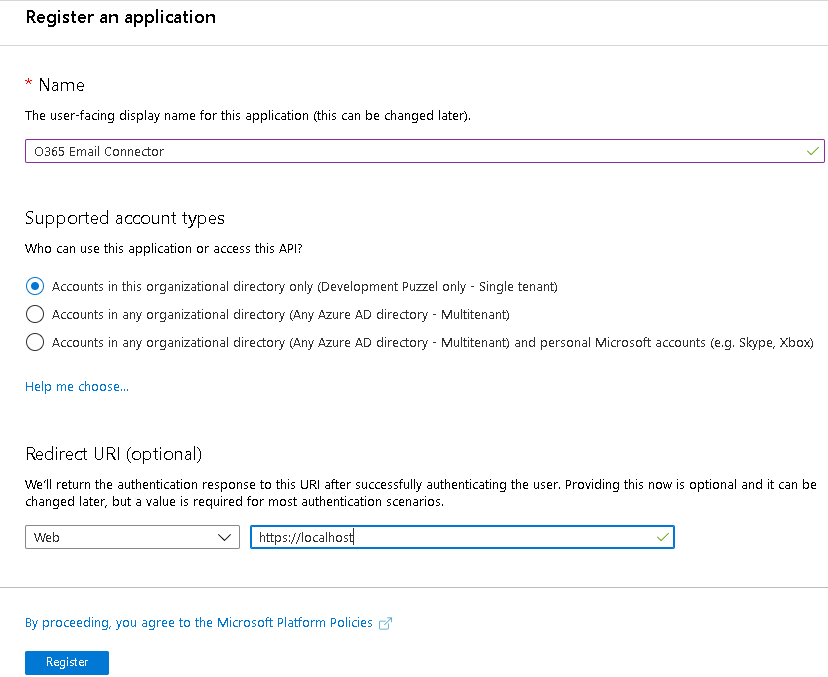Screen dimensions: 828x677
Task: Click the Supported account types heading
Action: pyautogui.click(x=125, y=218)
